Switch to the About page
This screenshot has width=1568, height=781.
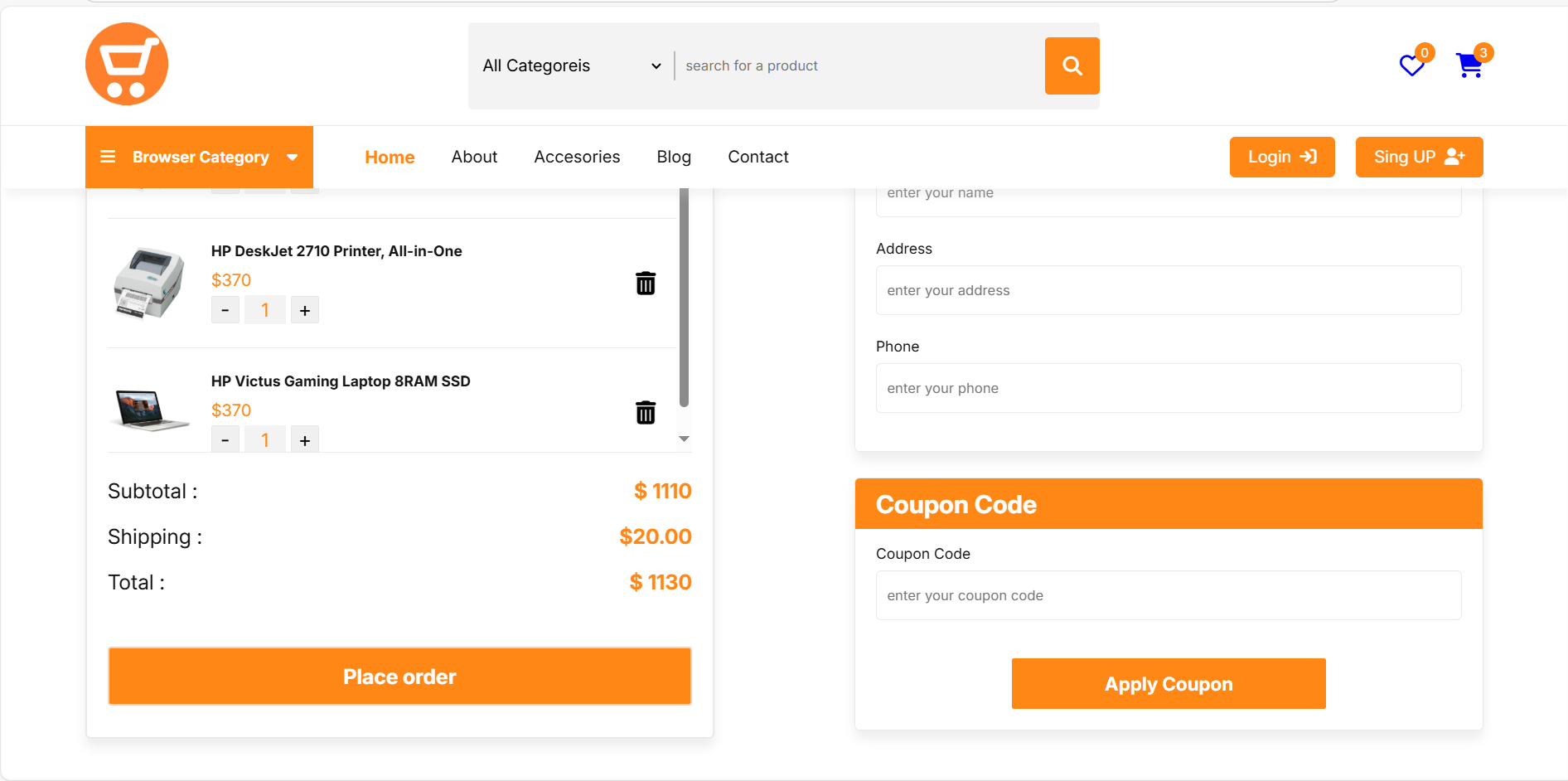pos(474,157)
